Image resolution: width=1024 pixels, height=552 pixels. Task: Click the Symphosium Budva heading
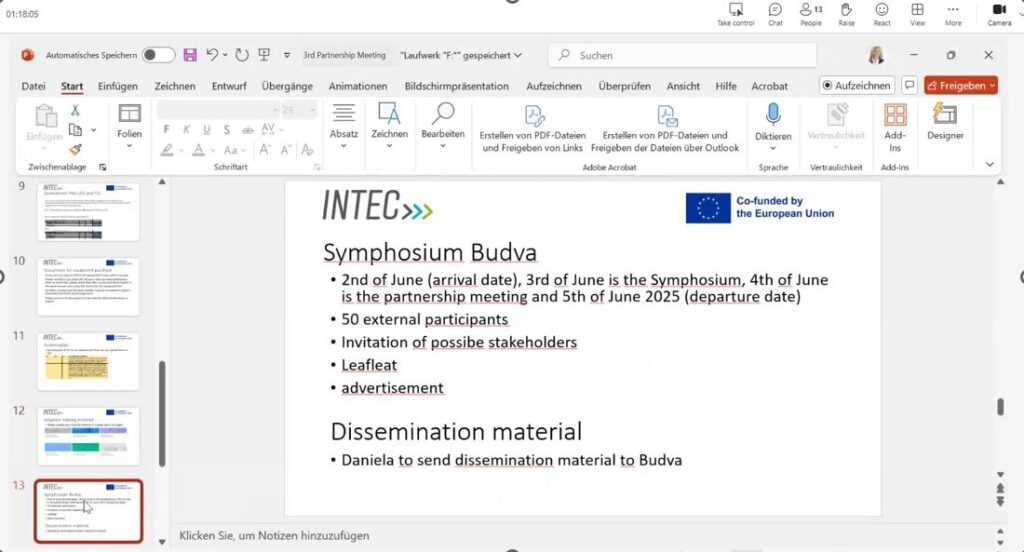pos(430,252)
